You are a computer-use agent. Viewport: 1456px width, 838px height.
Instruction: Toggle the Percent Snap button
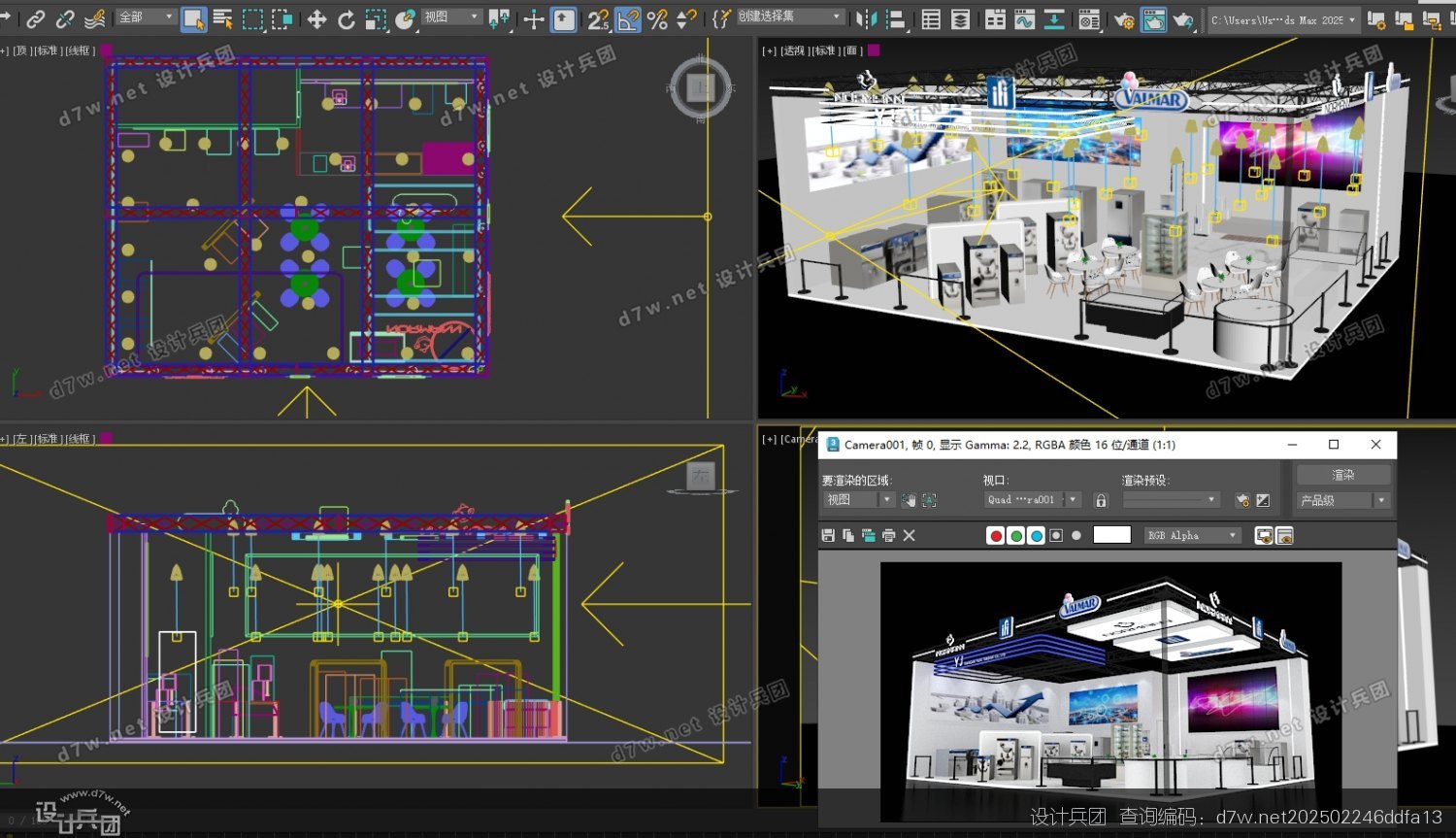(x=657, y=18)
